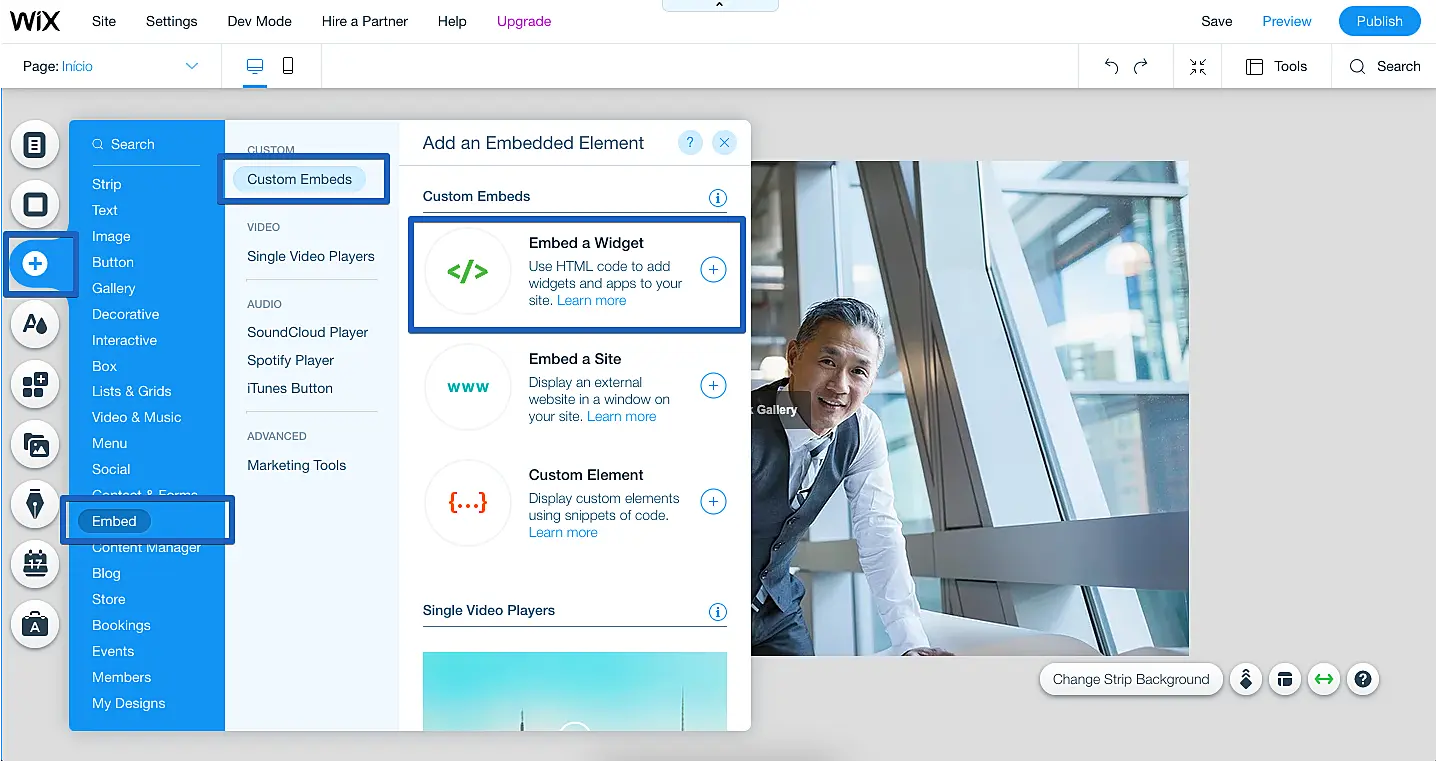The height and width of the screenshot is (761, 1436).
Task: Click the Change Strip Background button
Action: tap(1131, 680)
